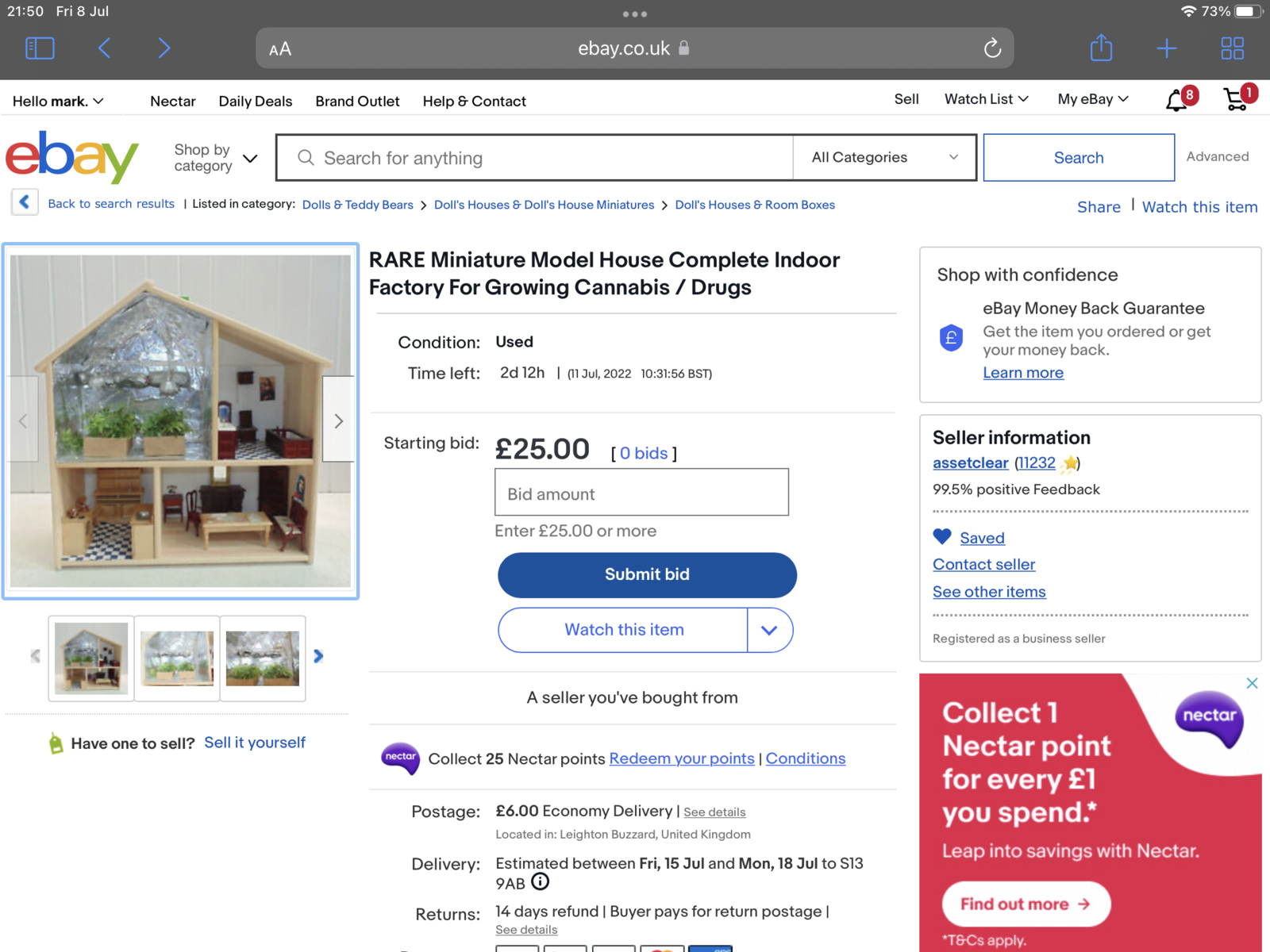Toggle the Saved seller heart
1270x952 pixels.
(942, 537)
